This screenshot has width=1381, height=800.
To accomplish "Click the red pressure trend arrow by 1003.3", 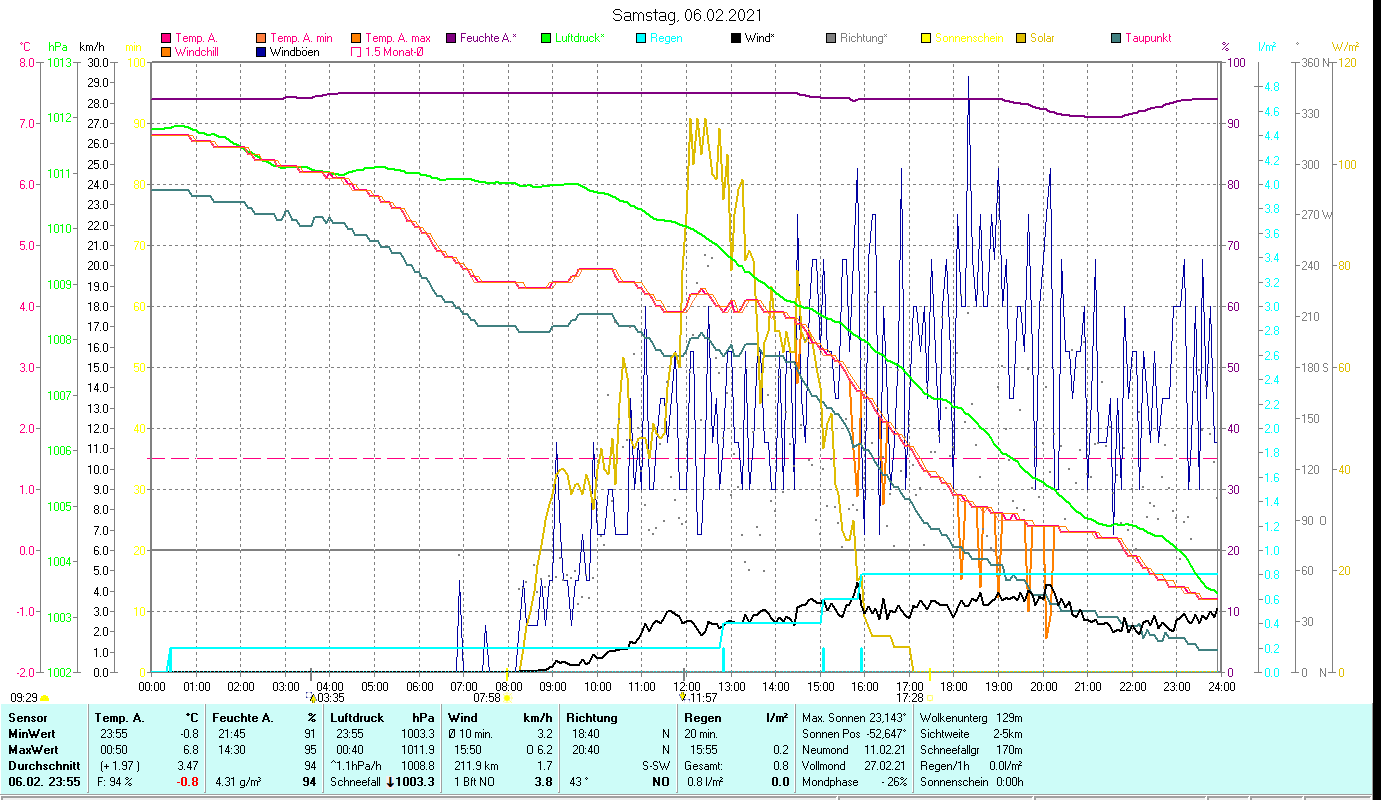I will pyautogui.click(x=390, y=782).
